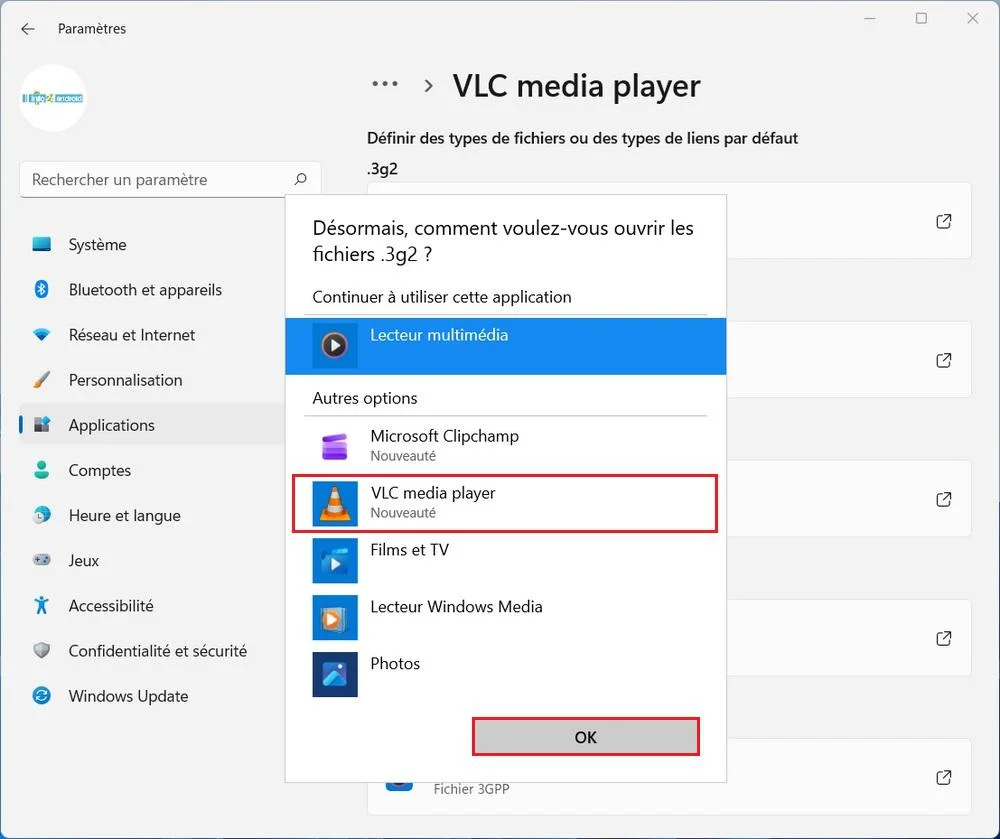1000x839 pixels.
Task: Open Confidentialité et sécurité settings
Action: click(152, 651)
